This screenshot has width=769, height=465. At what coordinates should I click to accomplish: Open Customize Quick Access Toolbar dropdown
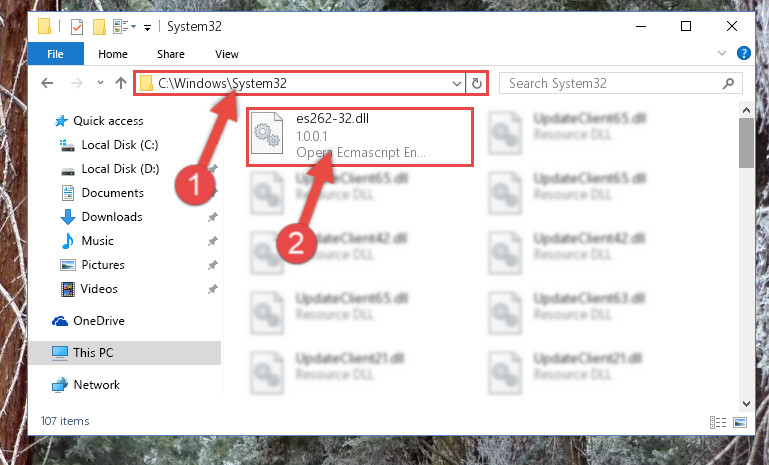point(147,27)
